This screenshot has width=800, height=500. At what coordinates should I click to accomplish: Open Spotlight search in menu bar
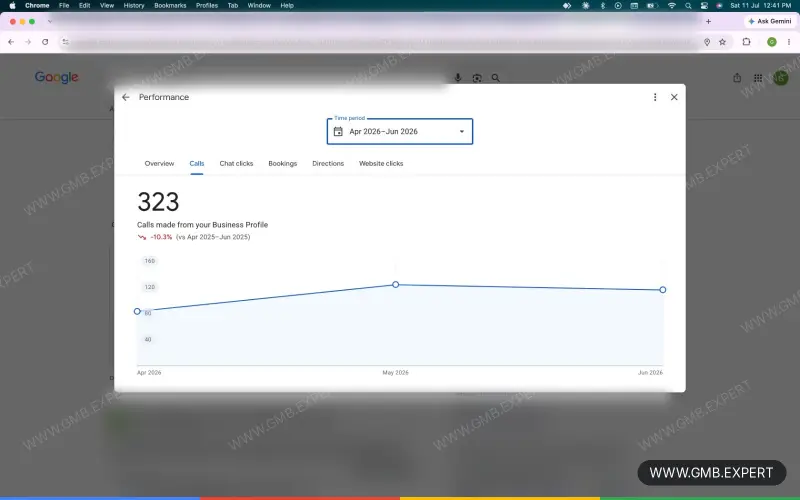688,6
